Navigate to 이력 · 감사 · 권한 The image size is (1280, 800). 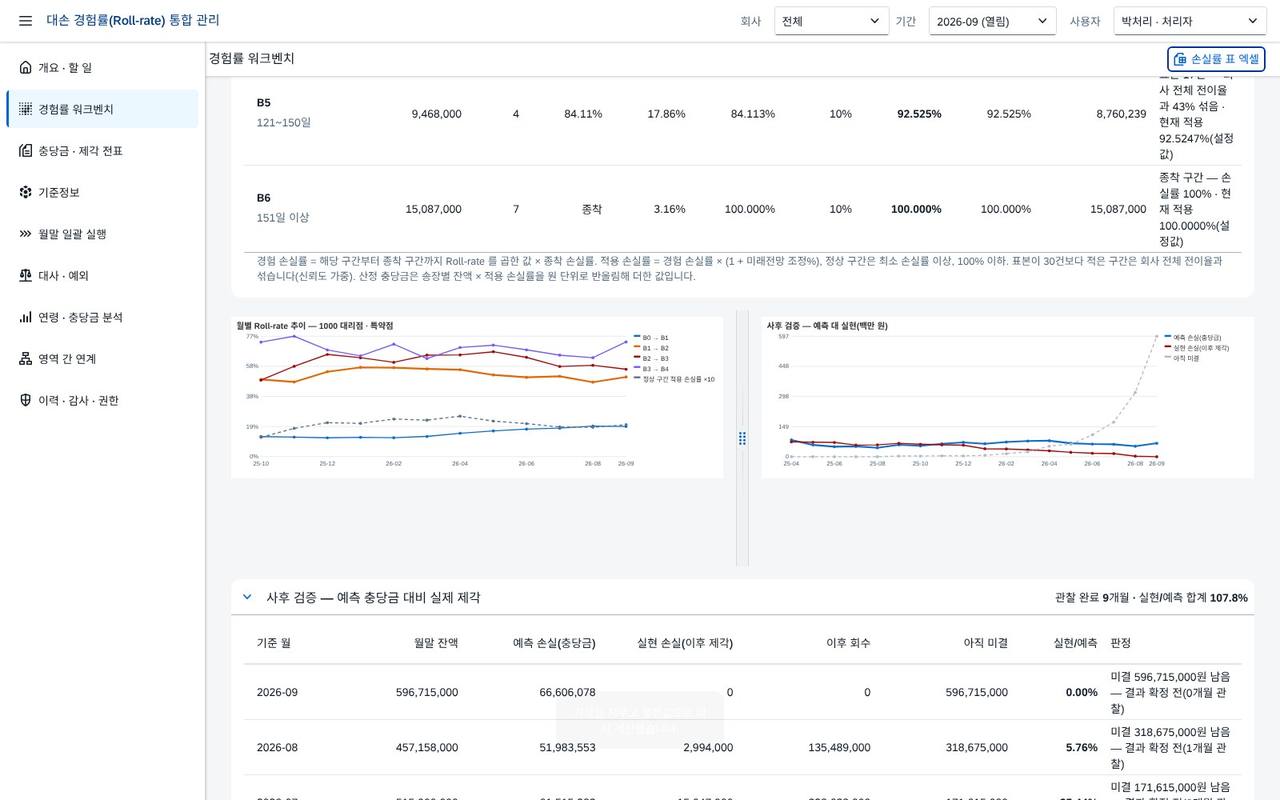tap(102, 401)
